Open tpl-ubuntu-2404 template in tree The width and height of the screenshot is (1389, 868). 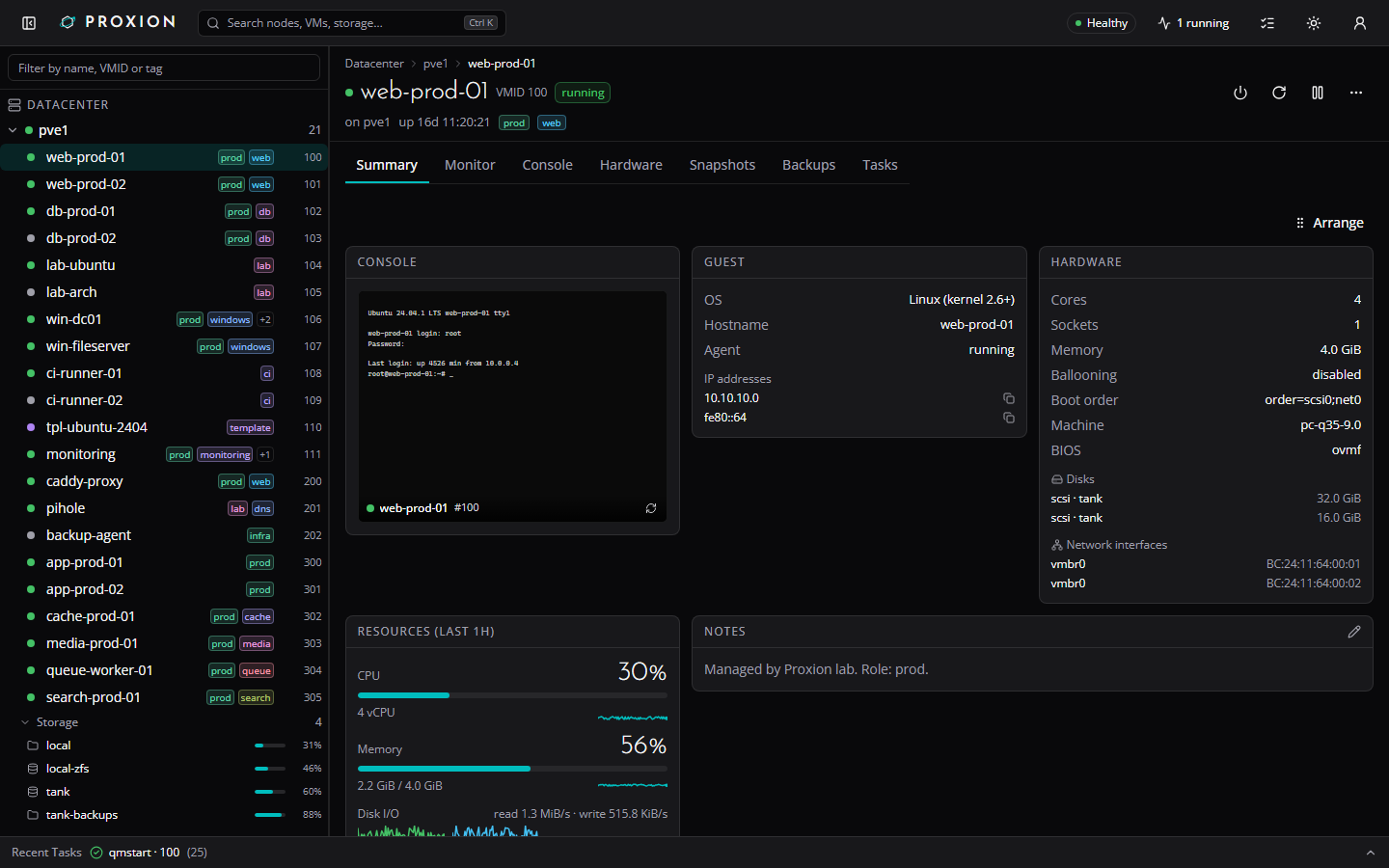tap(164, 427)
